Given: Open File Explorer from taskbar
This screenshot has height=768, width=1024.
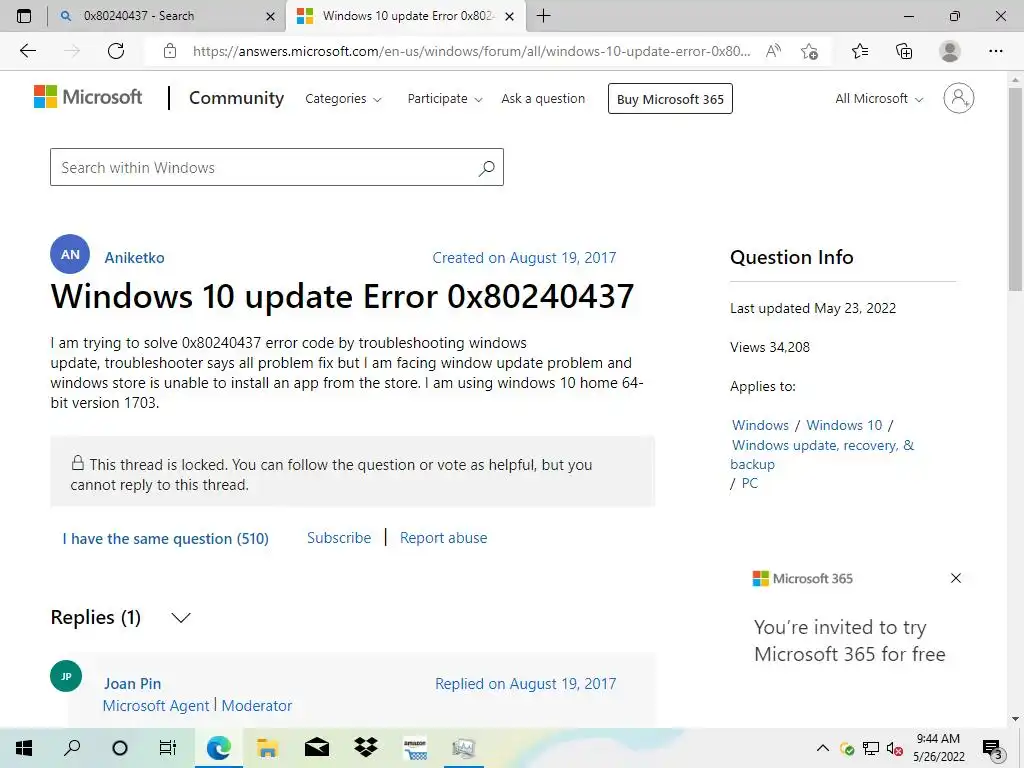Looking at the screenshot, I should [x=267, y=748].
